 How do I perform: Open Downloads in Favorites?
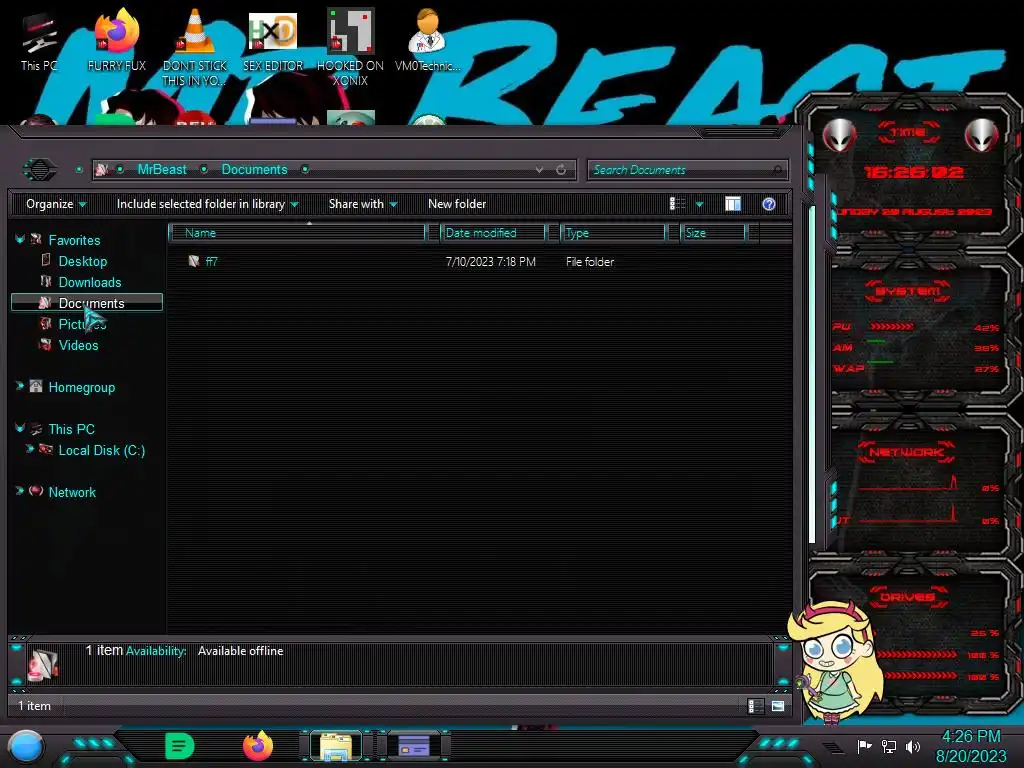pyautogui.click(x=89, y=282)
